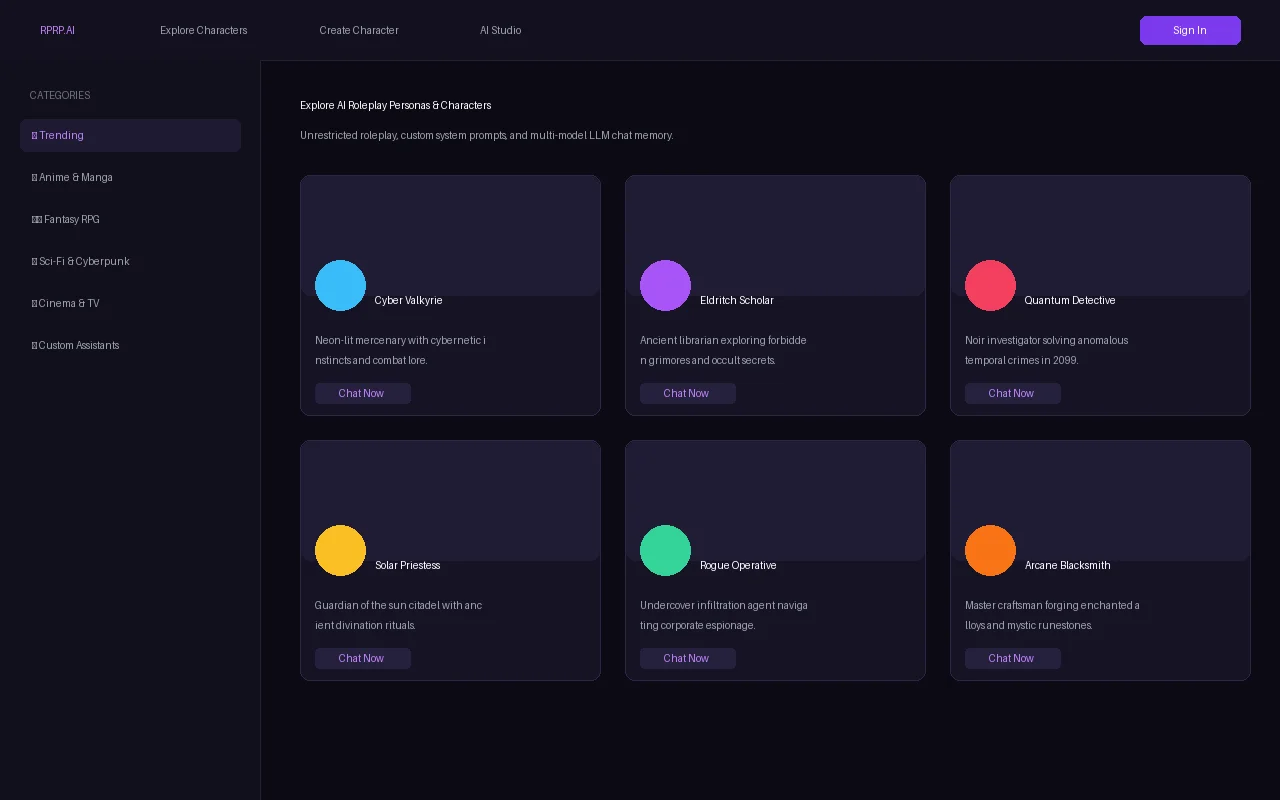This screenshot has height=800, width=1280.
Task: Click Chat Now on Rogue Operative card
Action: [x=687, y=658]
